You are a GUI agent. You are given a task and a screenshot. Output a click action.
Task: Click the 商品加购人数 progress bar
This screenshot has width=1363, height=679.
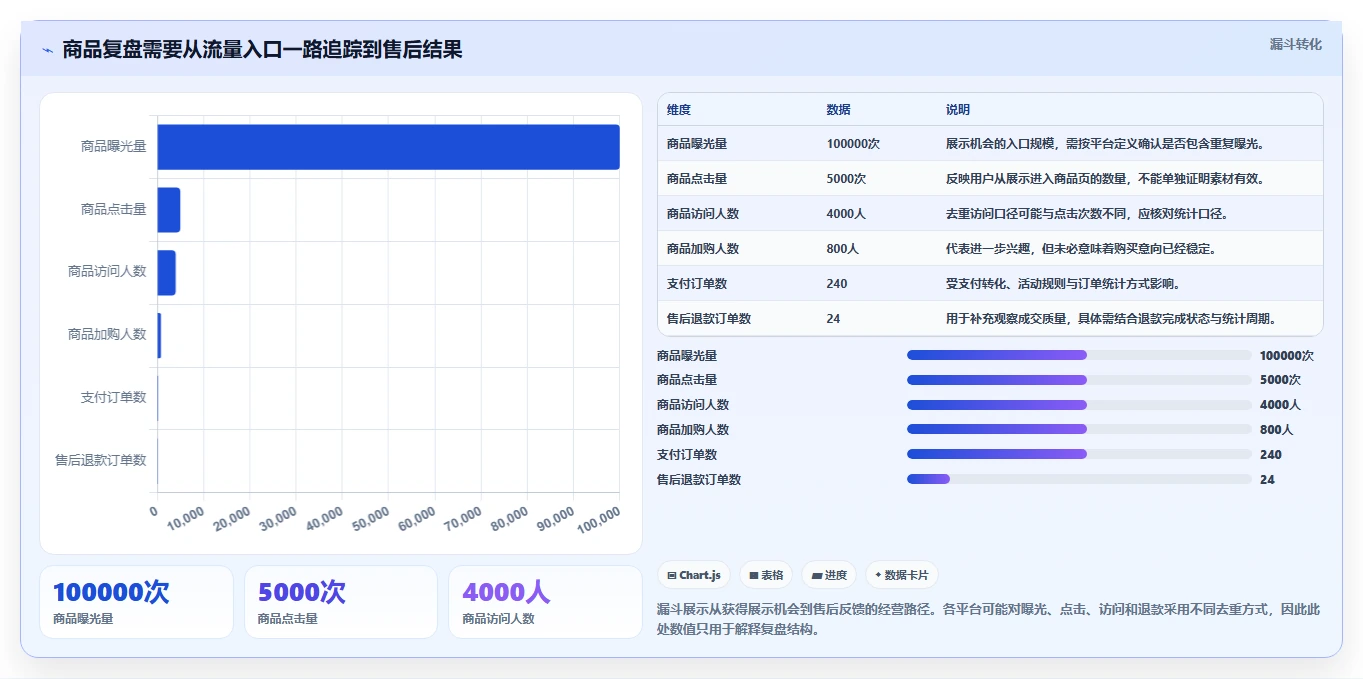pyautogui.click(x=1079, y=429)
